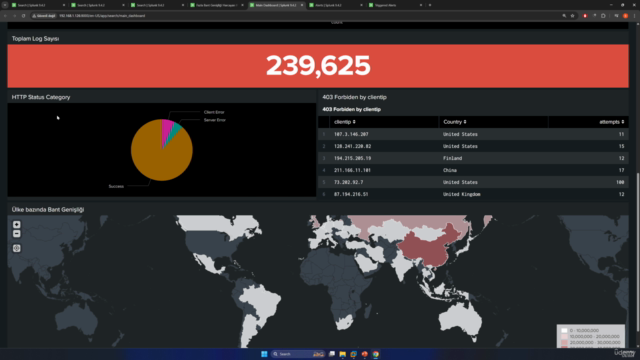The height and width of the screenshot is (360, 640).
Task: Open Task View from the taskbar
Action: point(332,354)
